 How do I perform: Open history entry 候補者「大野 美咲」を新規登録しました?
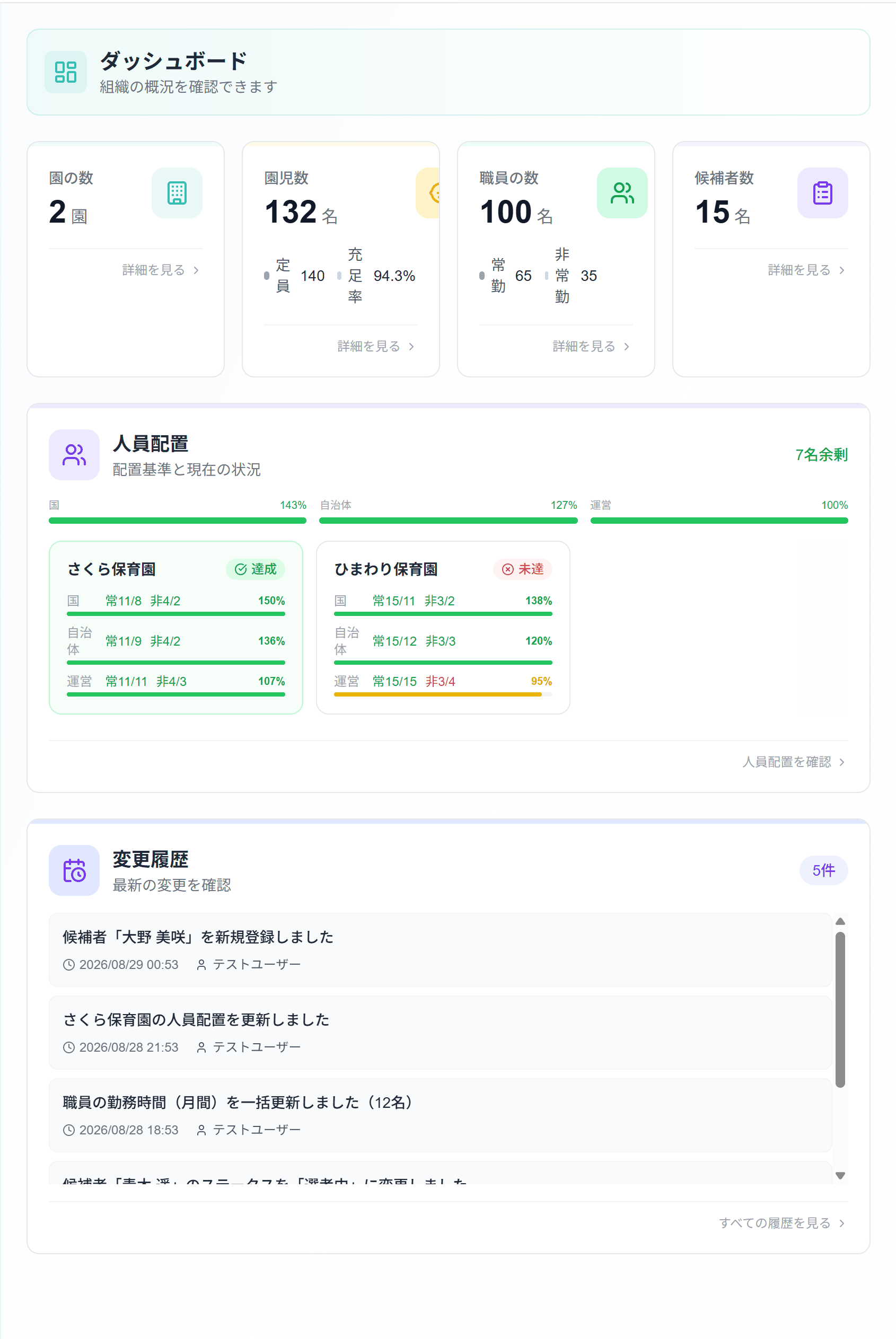[x=440, y=950]
